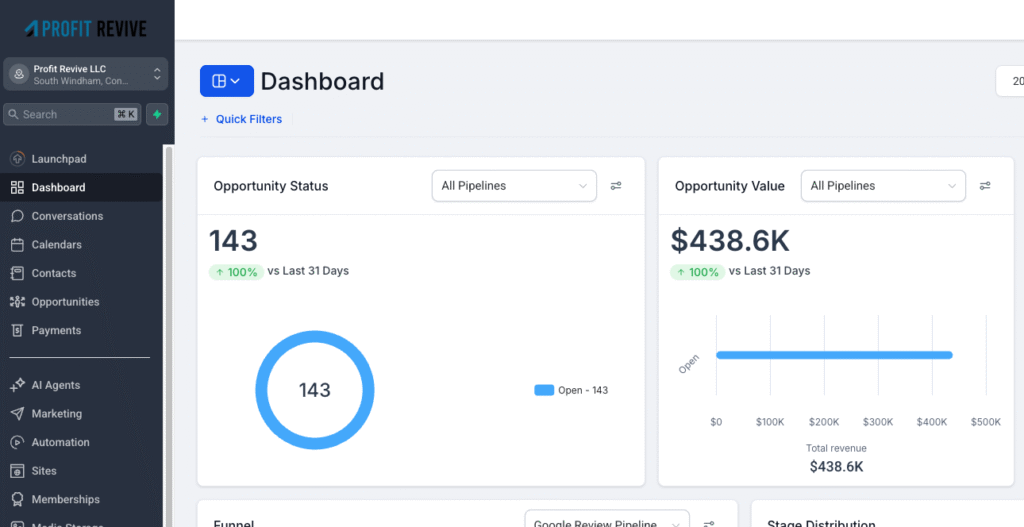Image resolution: width=1024 pixels, height=527 pixels.
Task: Click the Calendars icon in sidebar
Action: (17, 244)
